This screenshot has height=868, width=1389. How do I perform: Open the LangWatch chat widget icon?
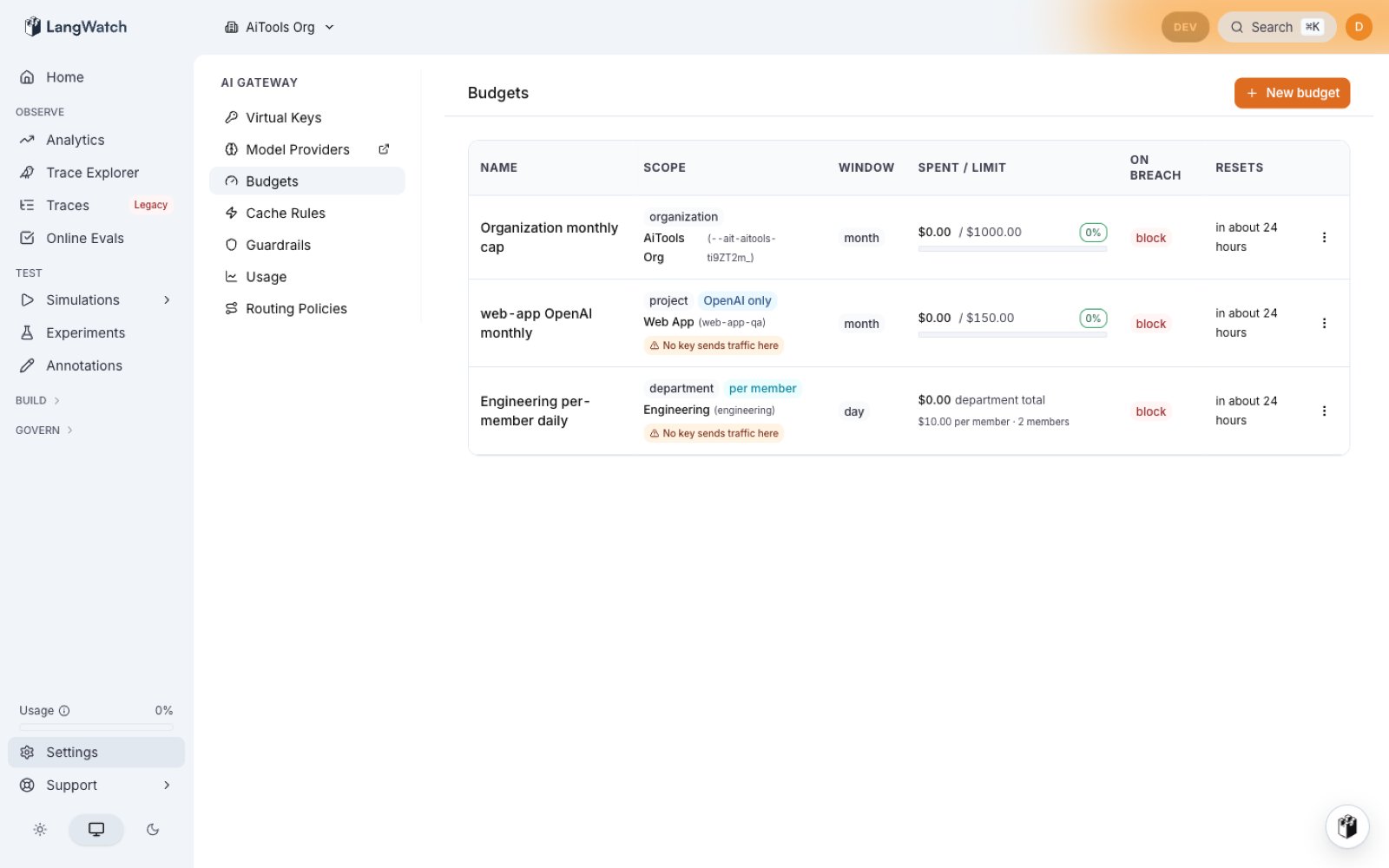[x=1347, y=825]
